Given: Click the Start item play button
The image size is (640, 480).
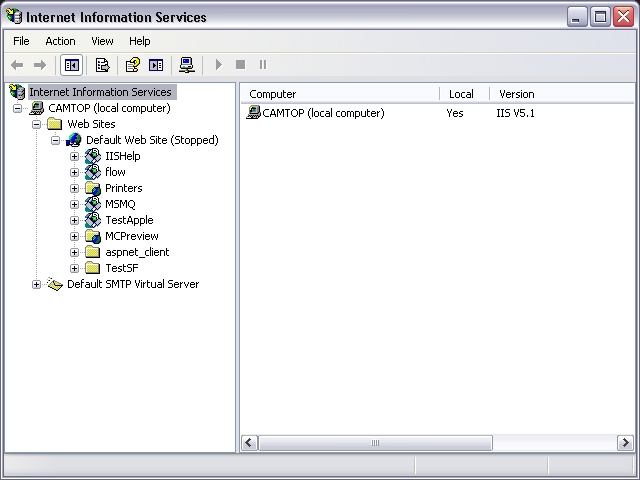Looking at the screenshot, I should tap(218, 64).
